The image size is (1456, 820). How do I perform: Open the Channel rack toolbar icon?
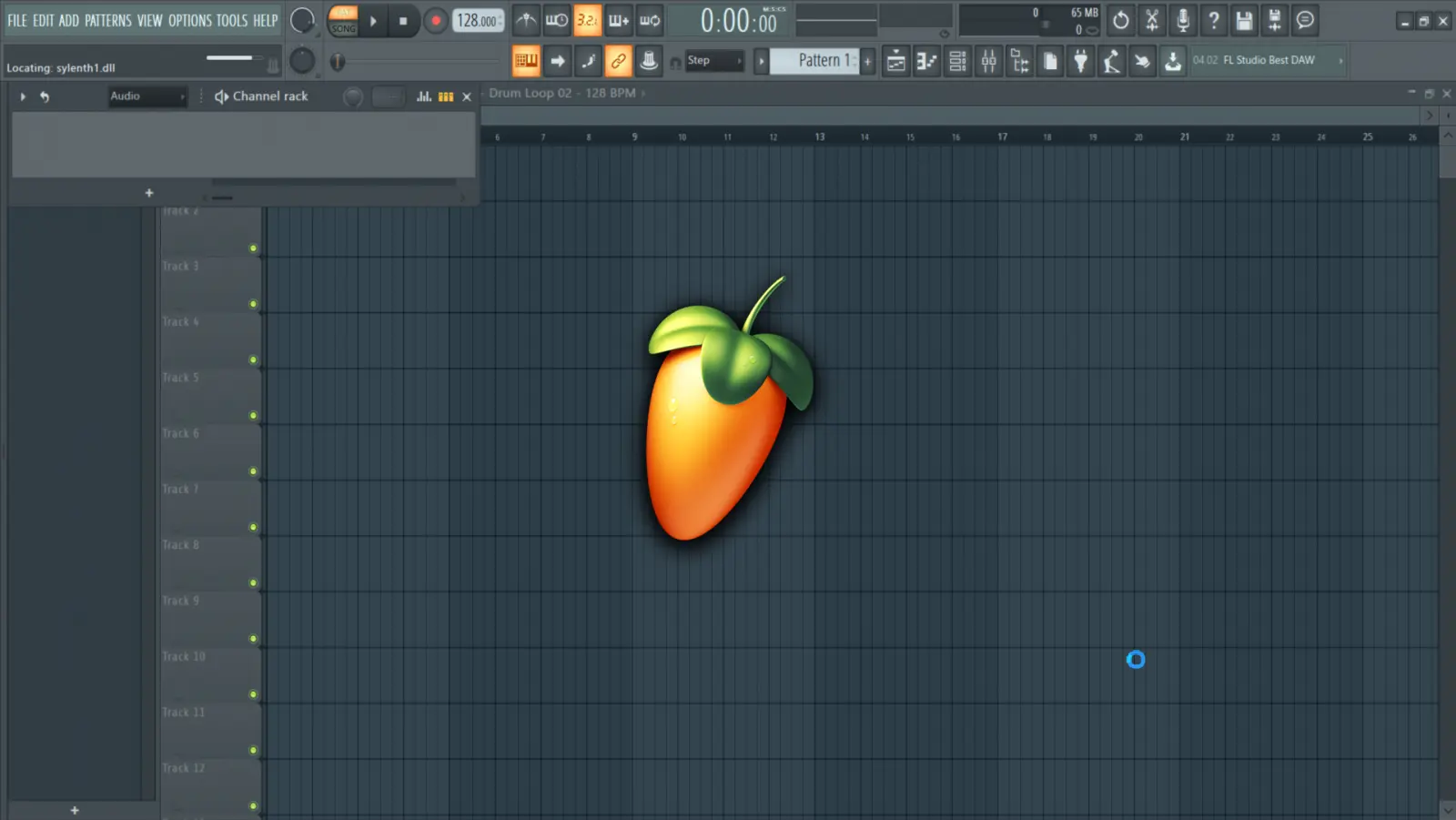(x=958, y=61)
